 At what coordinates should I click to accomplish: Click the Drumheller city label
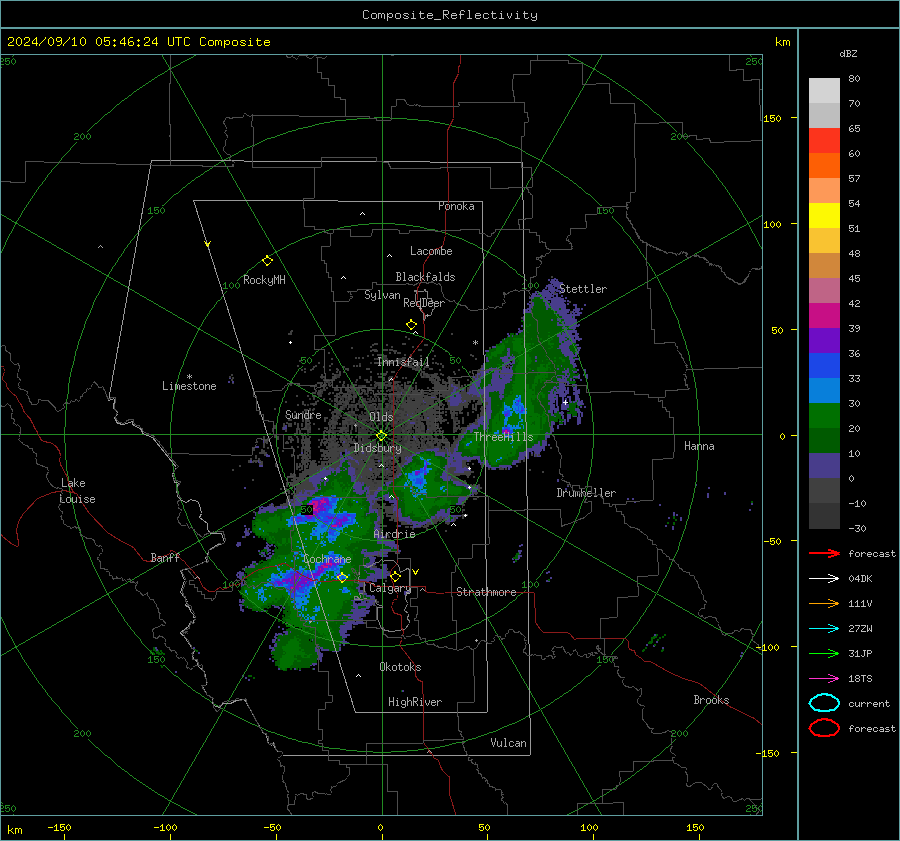coord(586,493)
